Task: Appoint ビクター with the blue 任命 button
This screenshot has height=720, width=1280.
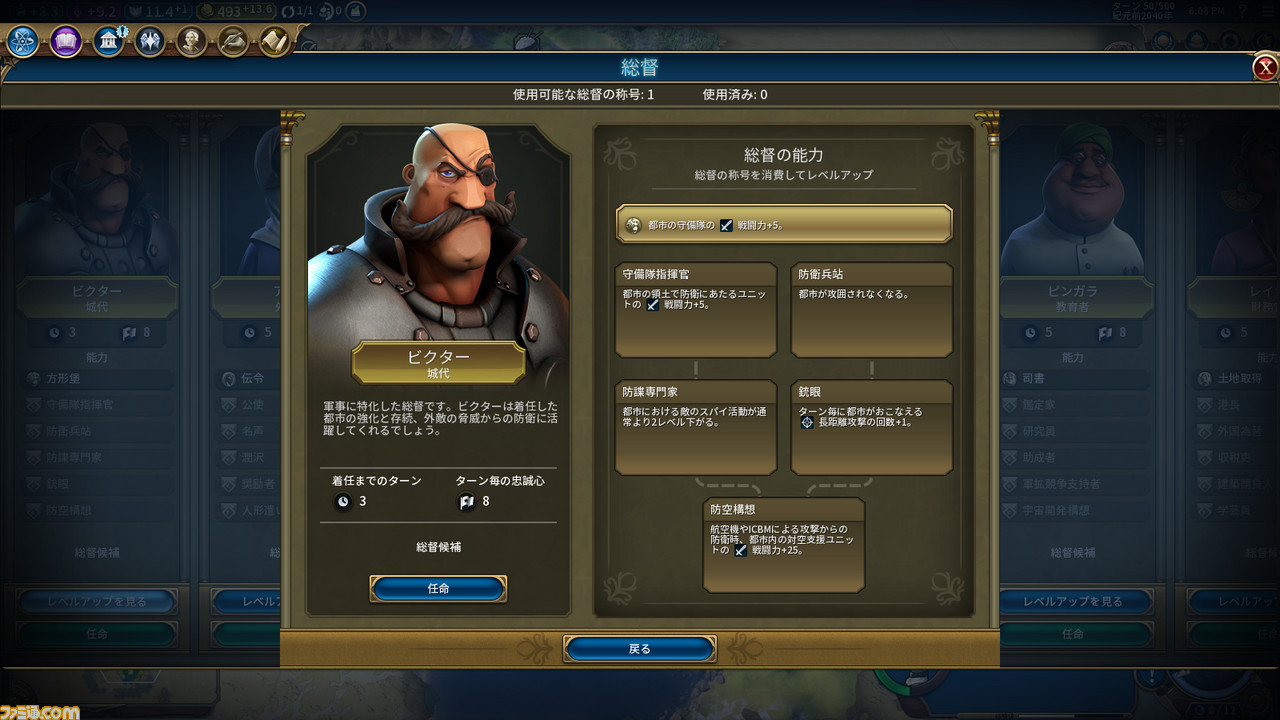Action: coord(438,588)
